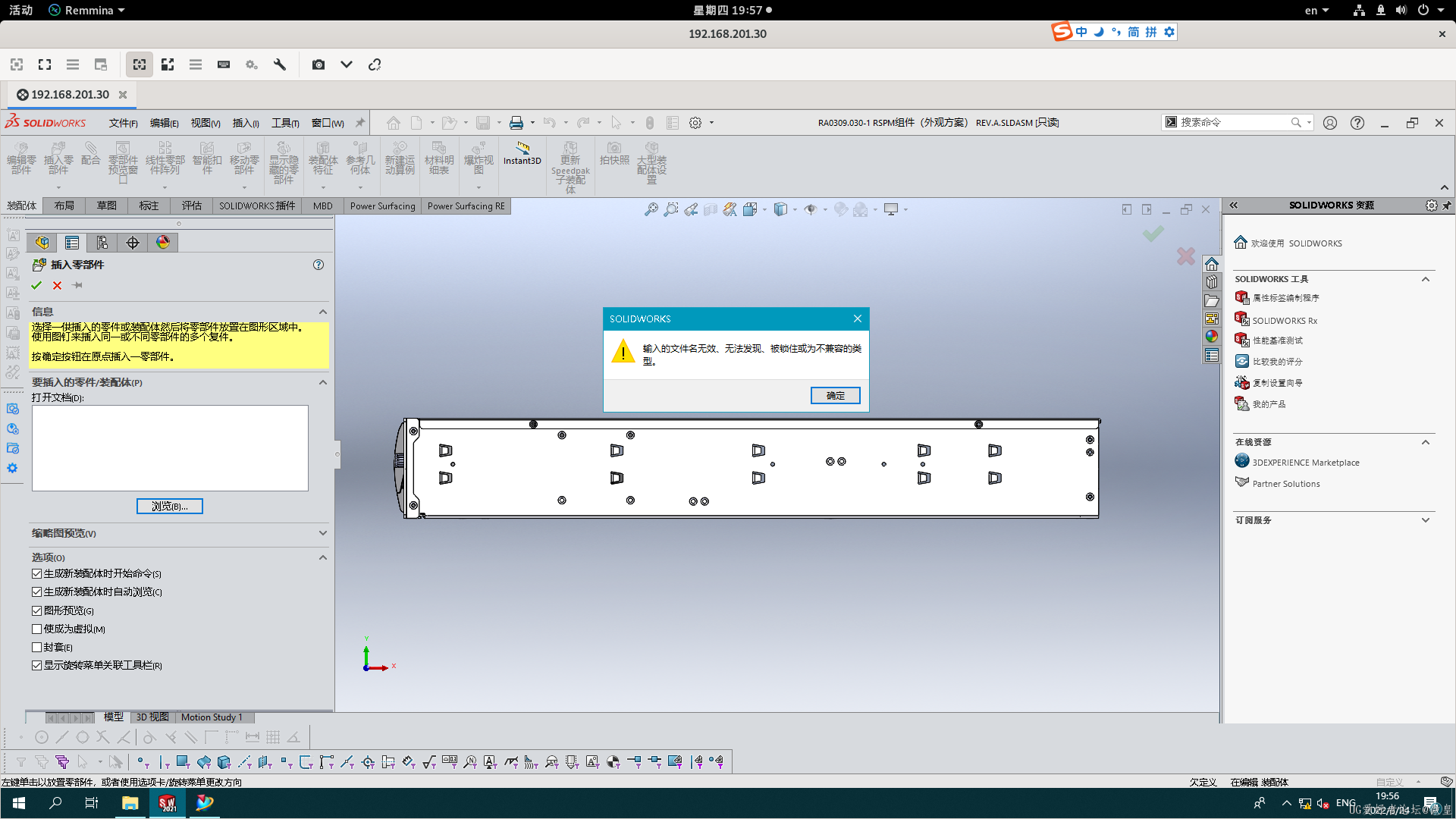Close the SOLIDWORKS error dialog with X
The height and width of the screenshot is (819, 1456).
point(857,318)
